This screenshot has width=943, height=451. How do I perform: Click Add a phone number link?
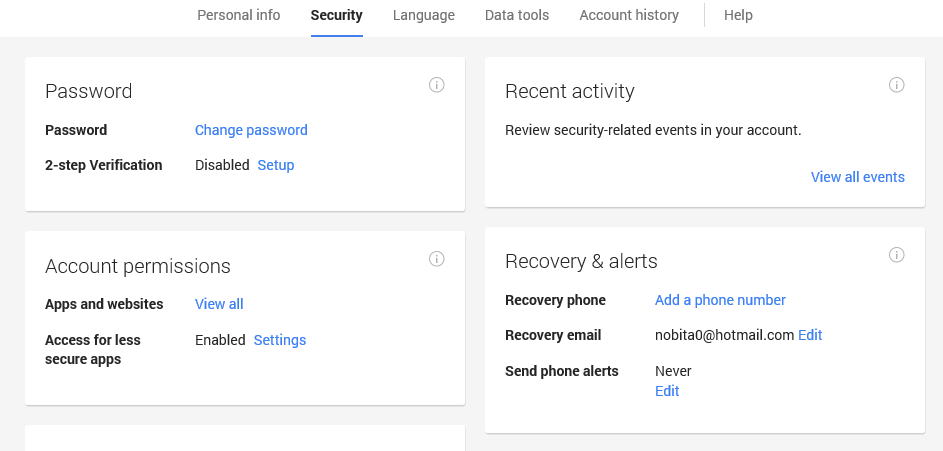coord(720,300)
